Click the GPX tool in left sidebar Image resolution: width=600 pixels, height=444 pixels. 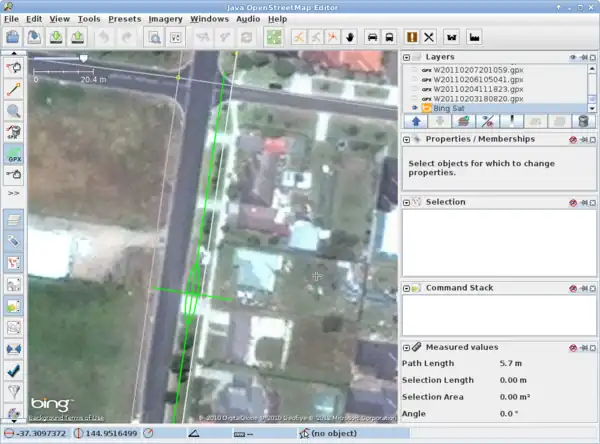[14, 155]
